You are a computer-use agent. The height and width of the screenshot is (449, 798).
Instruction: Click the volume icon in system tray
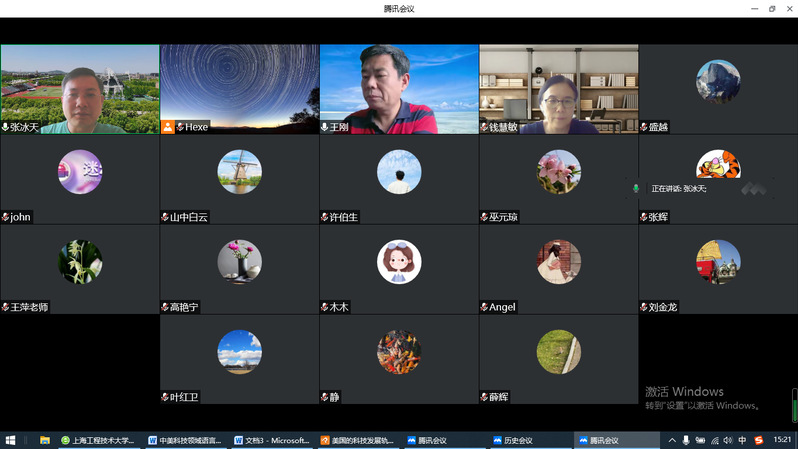728,440
